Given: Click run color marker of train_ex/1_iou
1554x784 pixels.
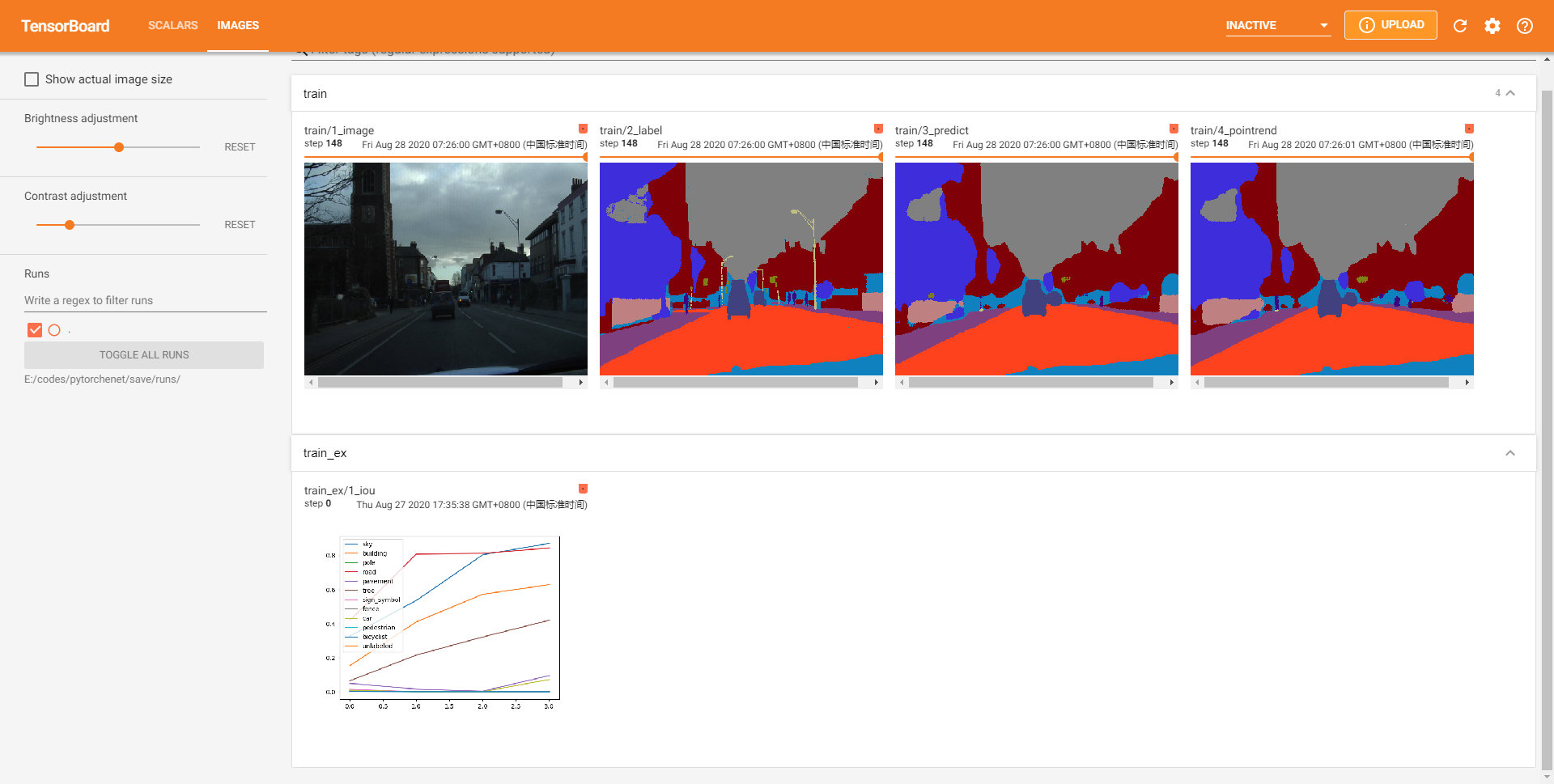Looking at the screenshot, I should 583,489.
